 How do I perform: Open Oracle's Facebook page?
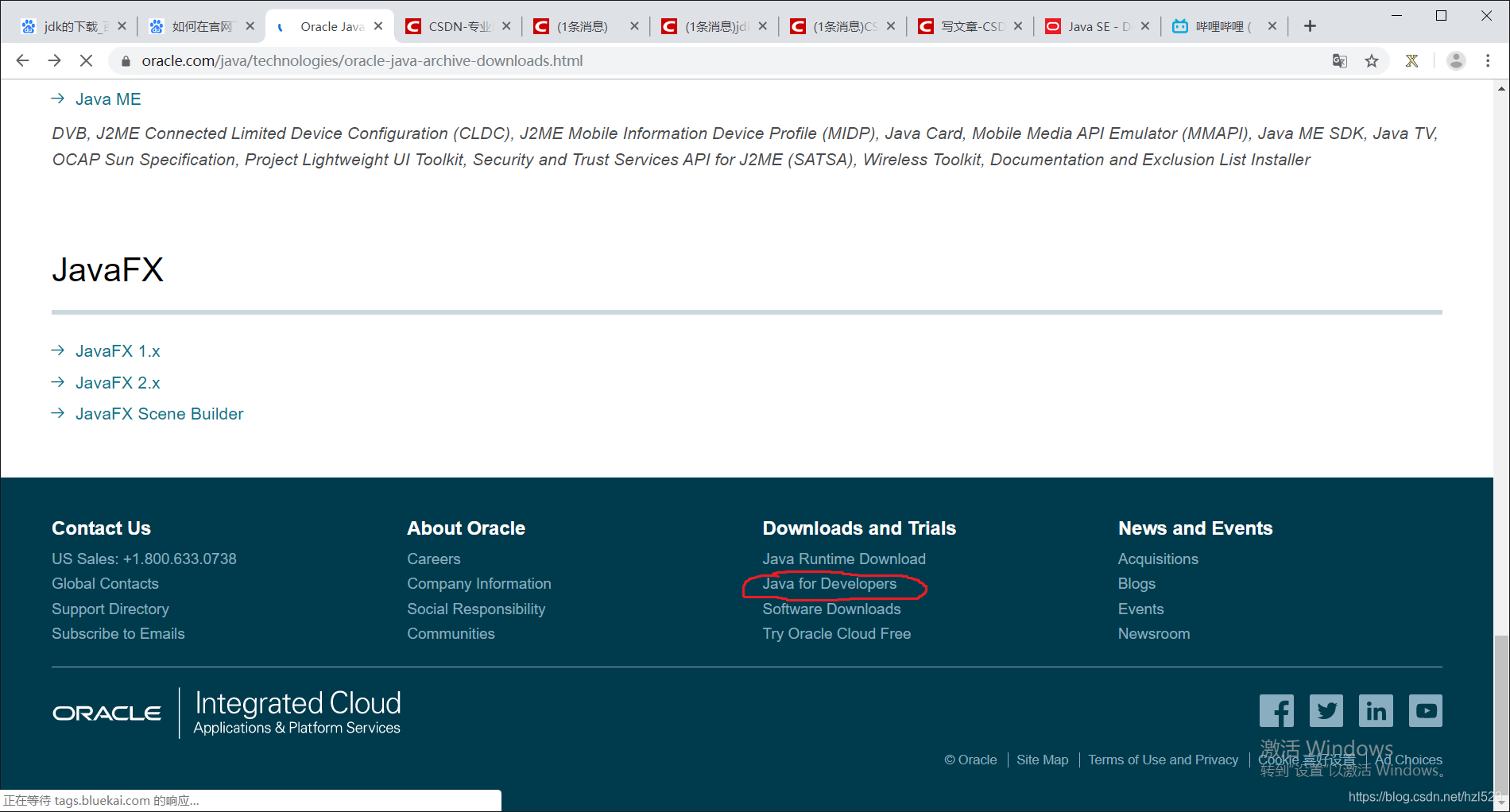coord(1276,710)
